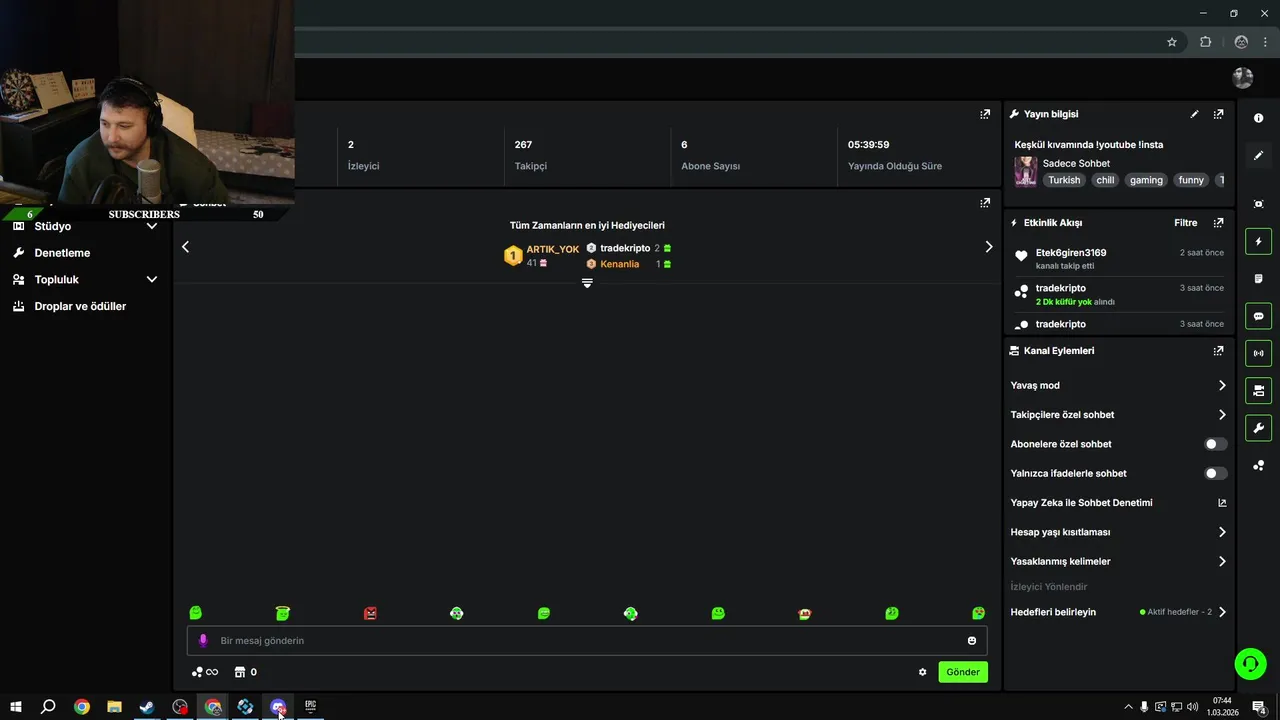This screenshot has height=720, width=1280.
Task: Click the note page icon in right sidebar
Action: point(1258,279)
